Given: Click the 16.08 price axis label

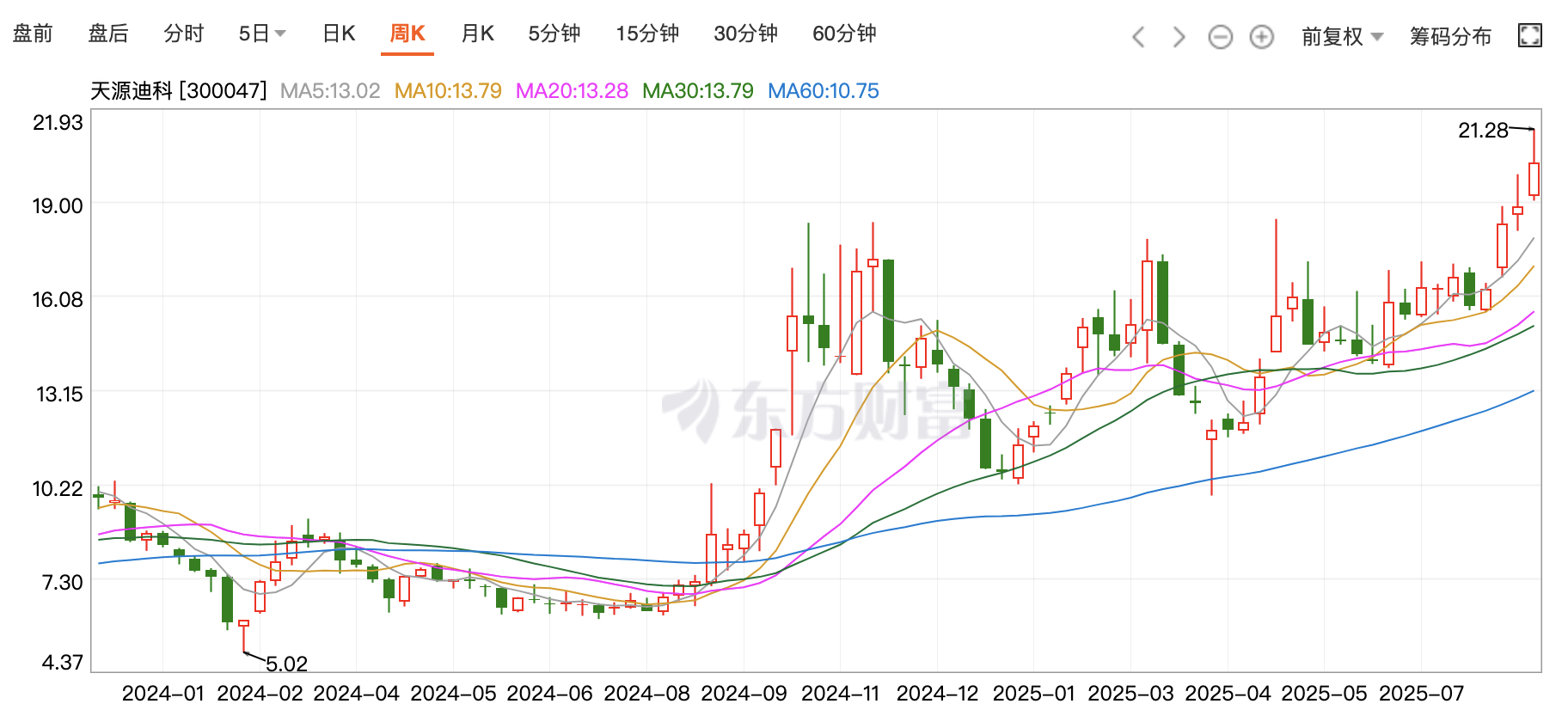Looking at the screenshot, I should pyautogui.click(x=58, y=300).
